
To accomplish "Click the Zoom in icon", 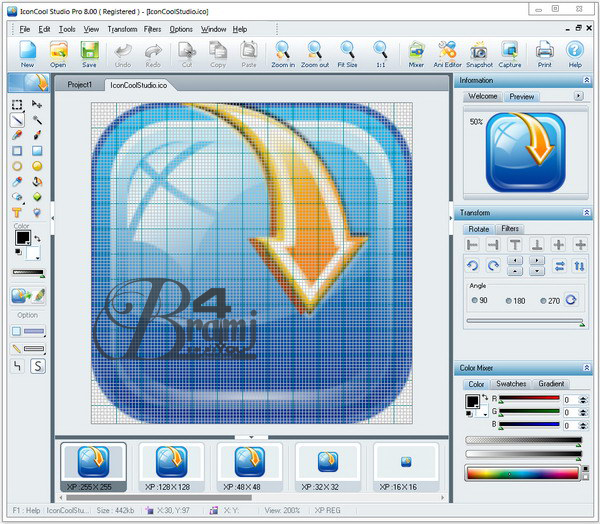I will [x=283, y=52].
